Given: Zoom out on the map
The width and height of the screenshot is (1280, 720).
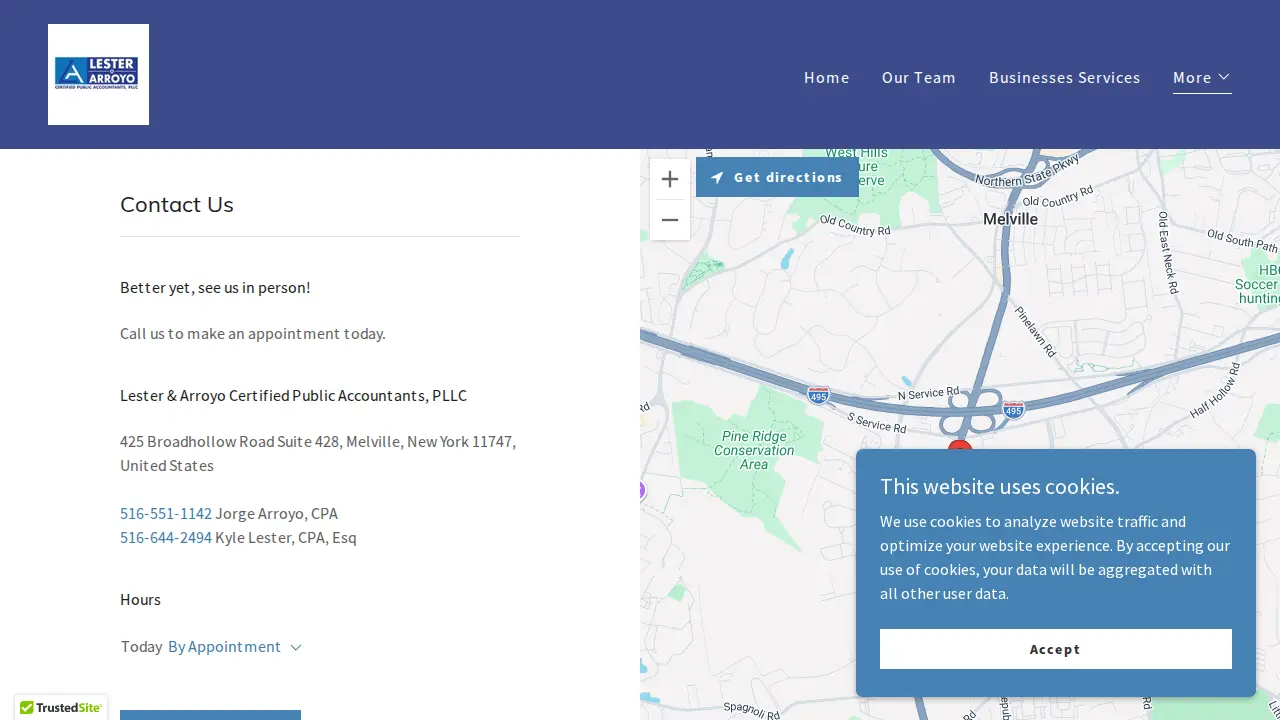Looking at the screenshot, I should [670, 220].
